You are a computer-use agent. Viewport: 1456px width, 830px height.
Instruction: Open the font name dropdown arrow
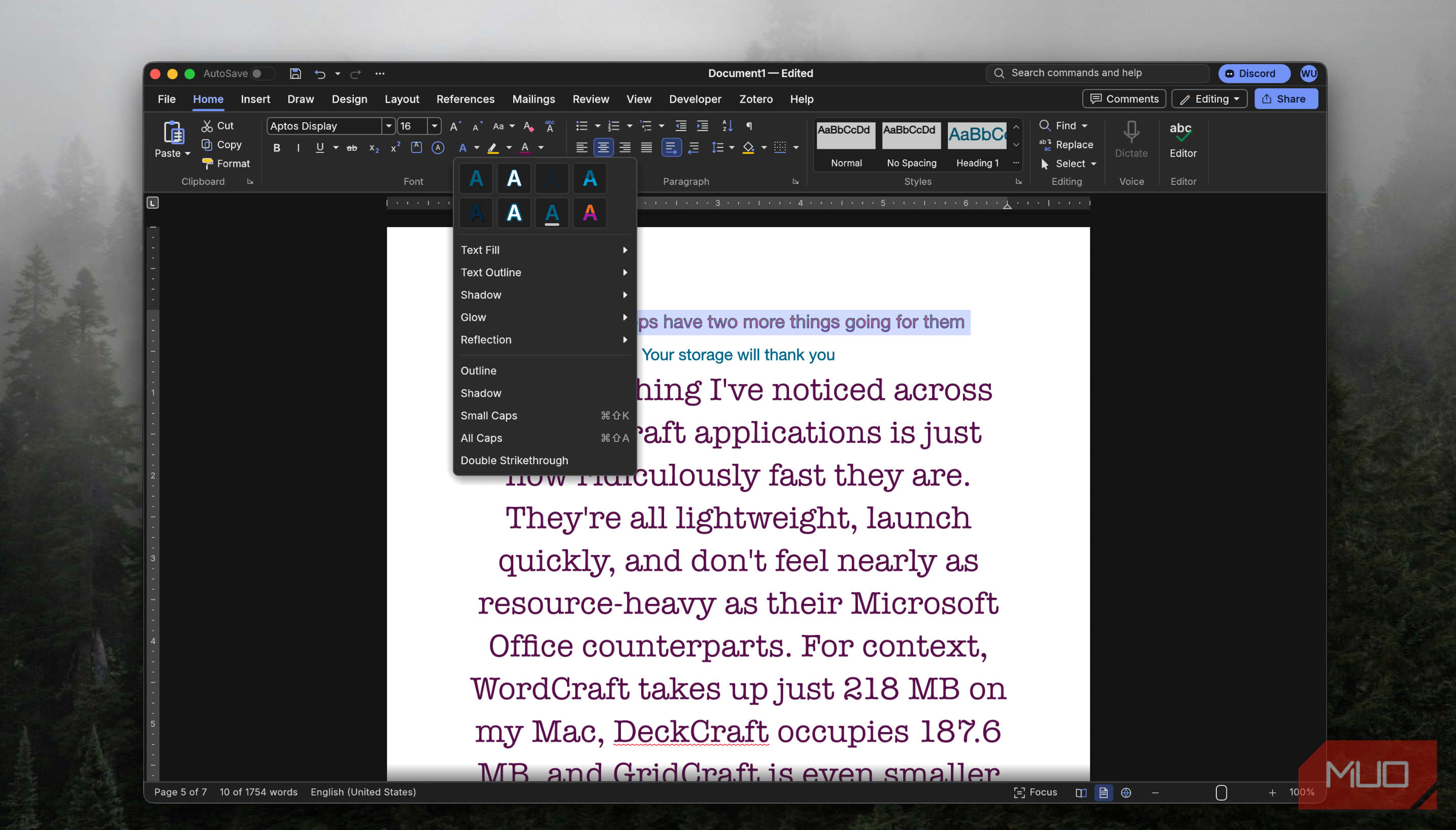coord(388,126)
